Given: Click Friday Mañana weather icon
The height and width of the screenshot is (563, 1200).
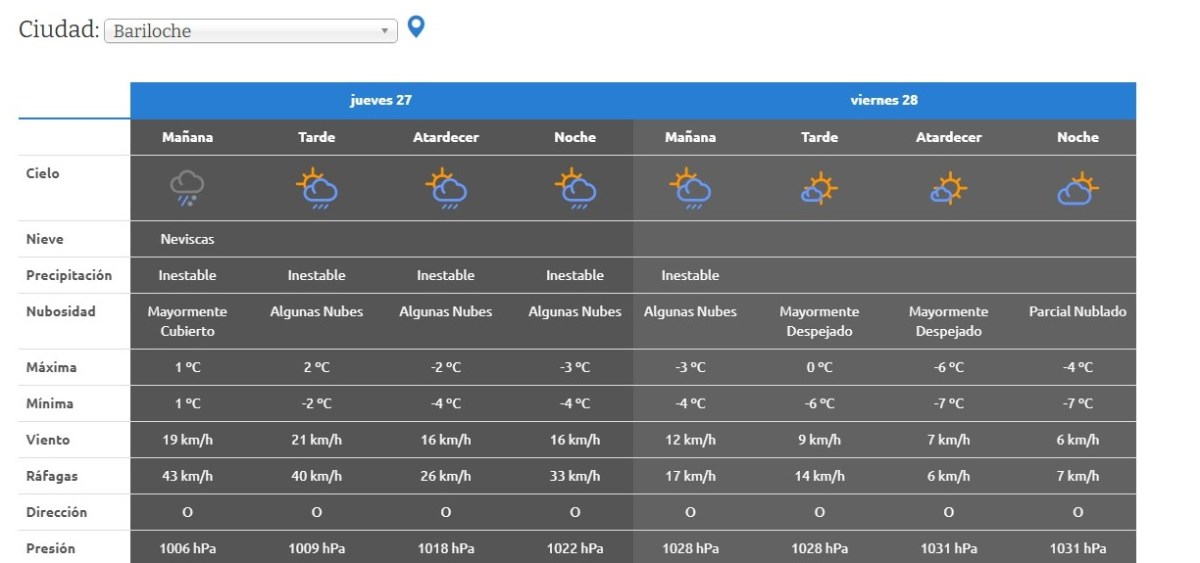Looking at the screenshot, I should pyautogui.click(x=690, y=188).
